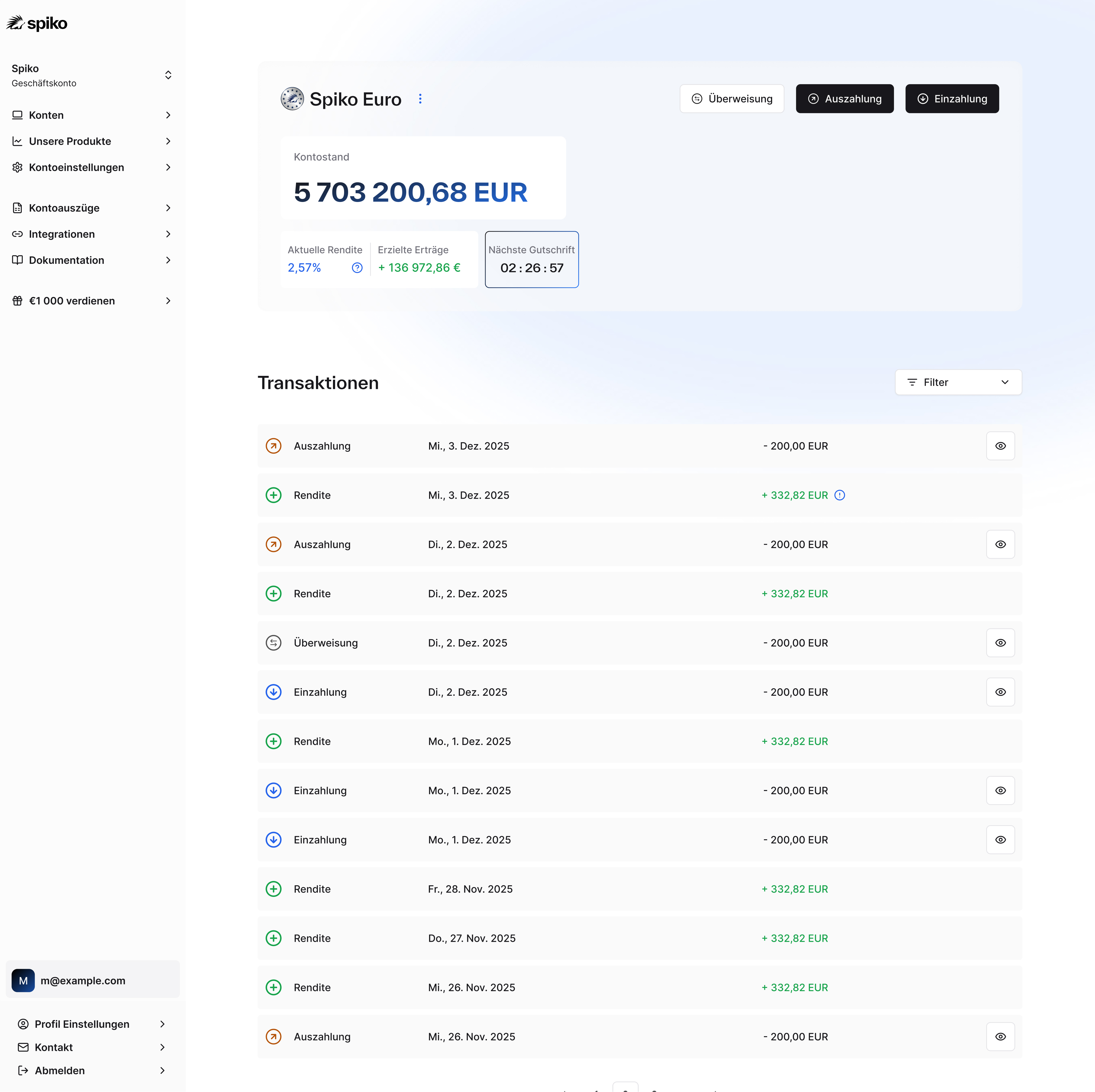Click the orange Auszahlung icon on Mi., 26. Nov. row
Screen dimensions: 1095x1092
point(274,1037)
